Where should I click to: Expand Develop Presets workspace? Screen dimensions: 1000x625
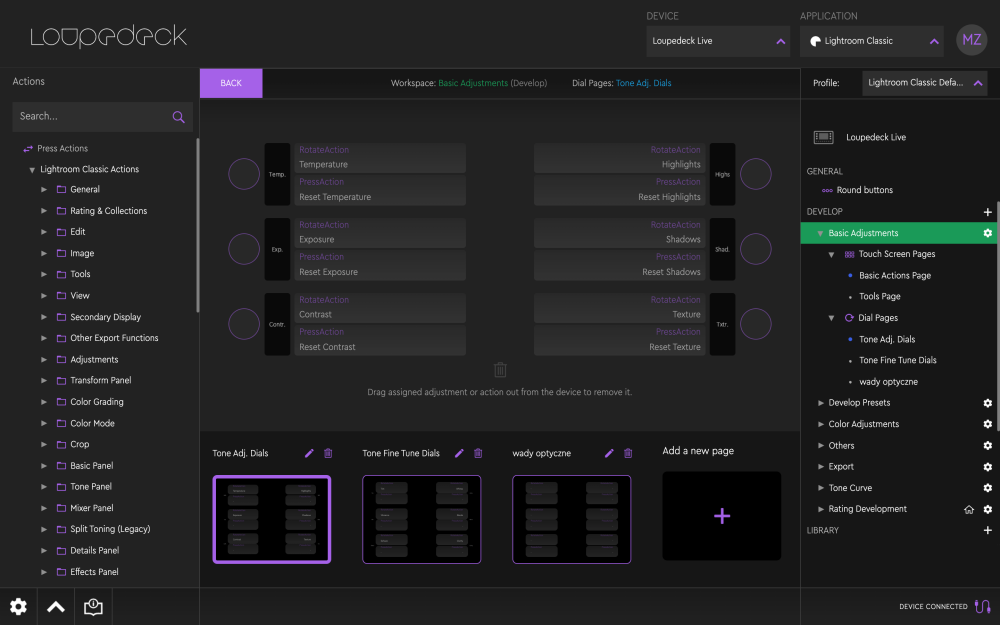[821, 402]
